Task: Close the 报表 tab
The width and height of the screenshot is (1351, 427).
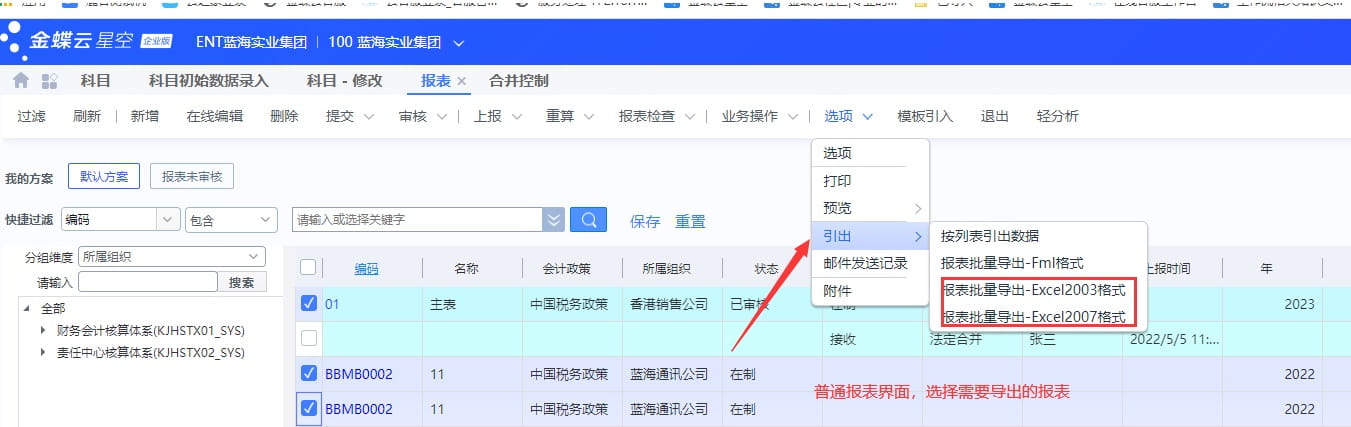Action: [x=462, y=81]
